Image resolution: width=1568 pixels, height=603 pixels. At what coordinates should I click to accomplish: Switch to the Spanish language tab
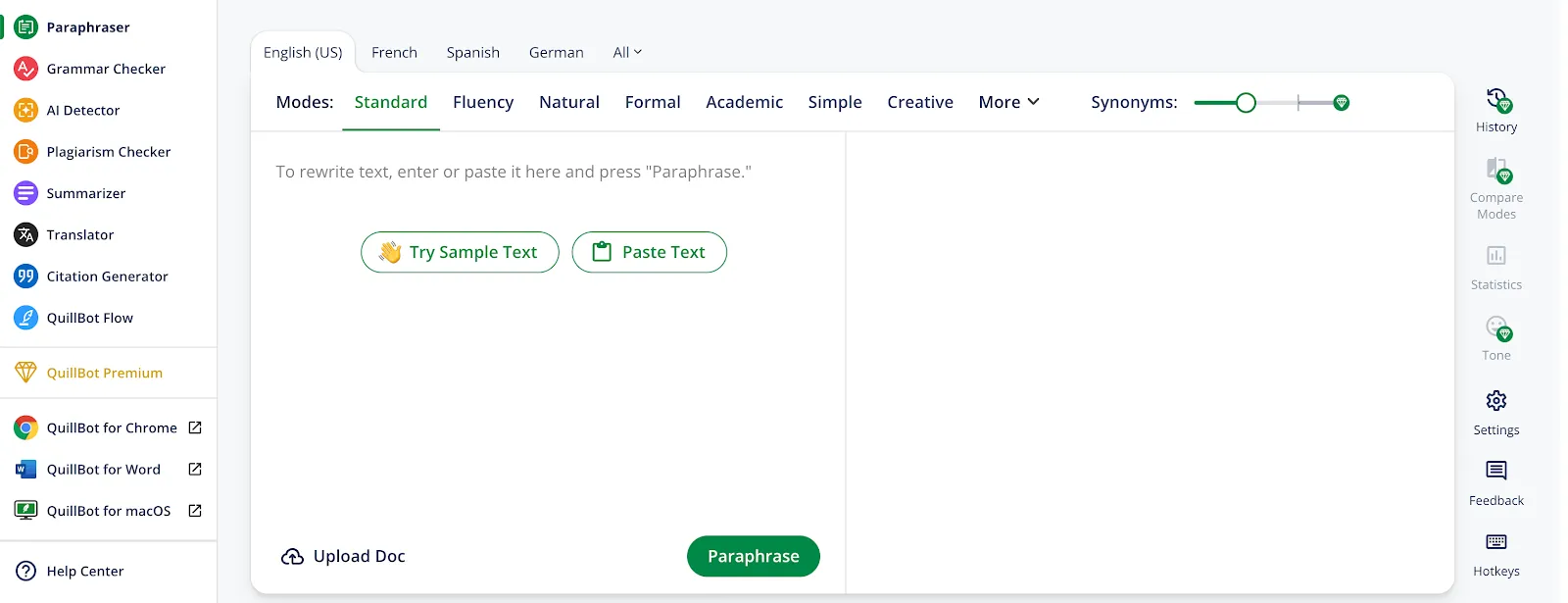473,53
